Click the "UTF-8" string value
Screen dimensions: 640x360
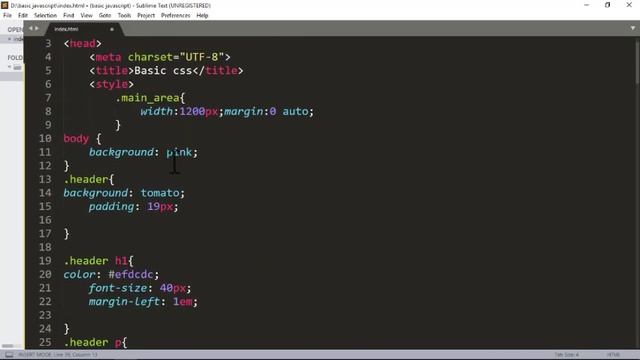pos(202,57)
